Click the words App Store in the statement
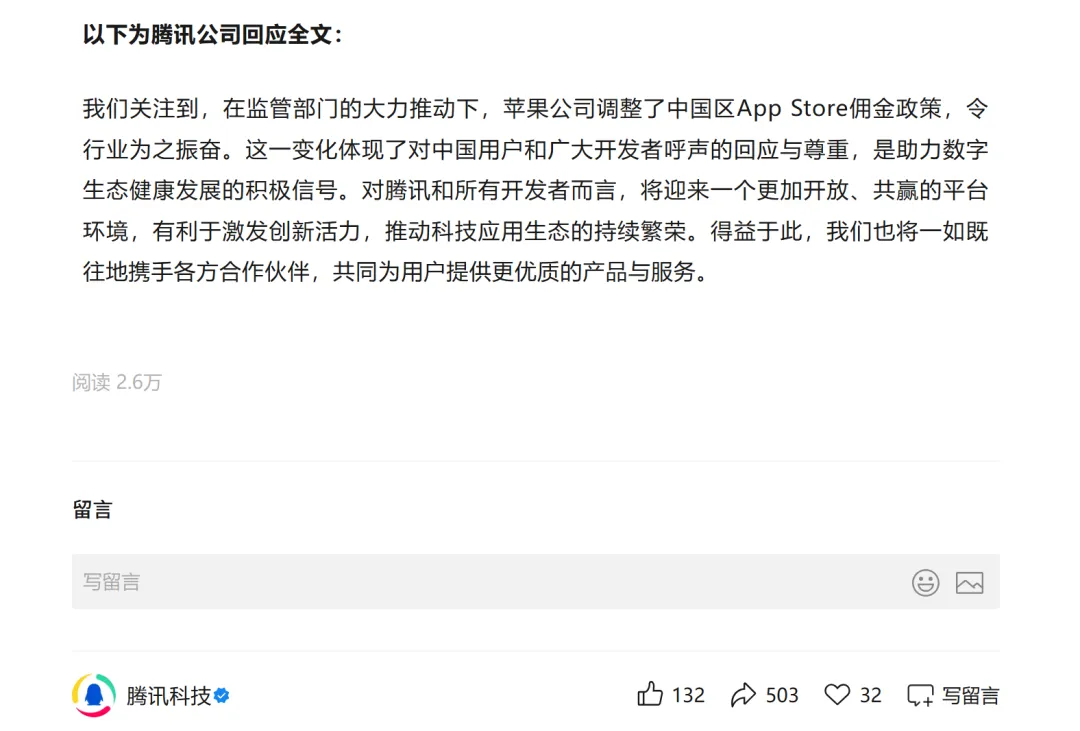This screenshot has width=1080, height=731. [x=792, y=109]
